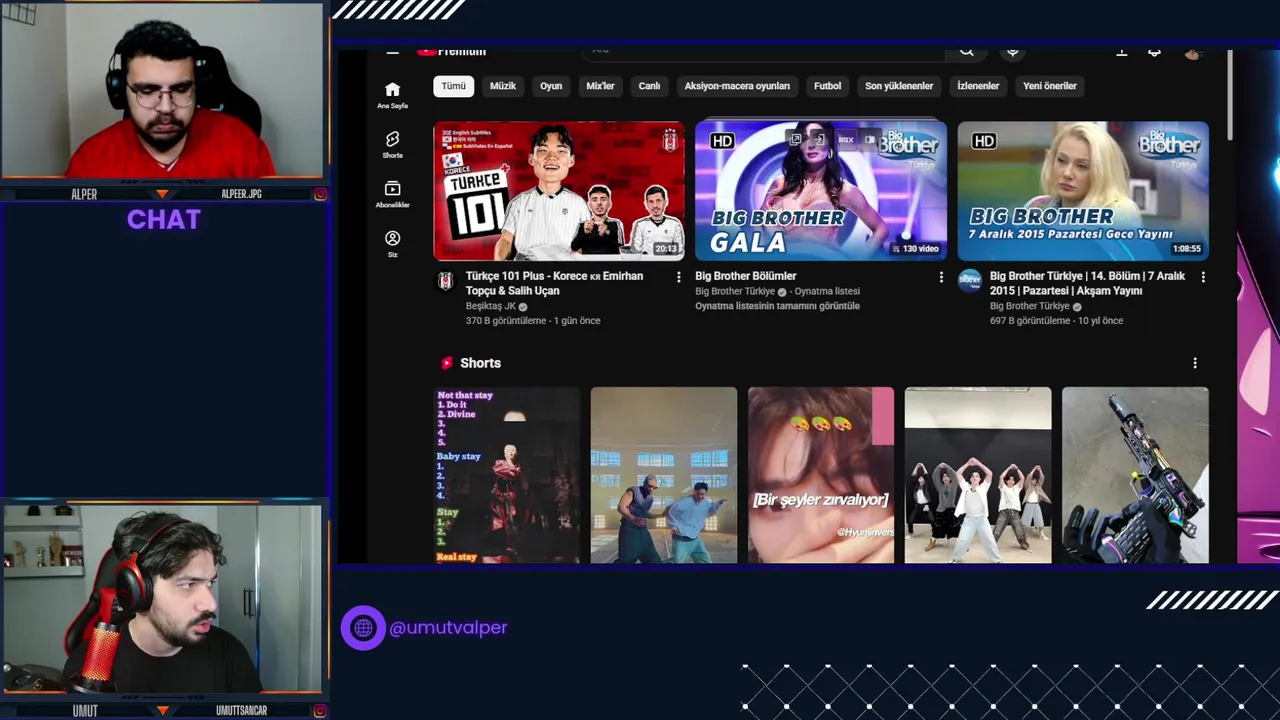Image resolution: width=1280 pixels, height=720 pixels.
Task: Click the 130 video playlist badge
Action: 915,249
